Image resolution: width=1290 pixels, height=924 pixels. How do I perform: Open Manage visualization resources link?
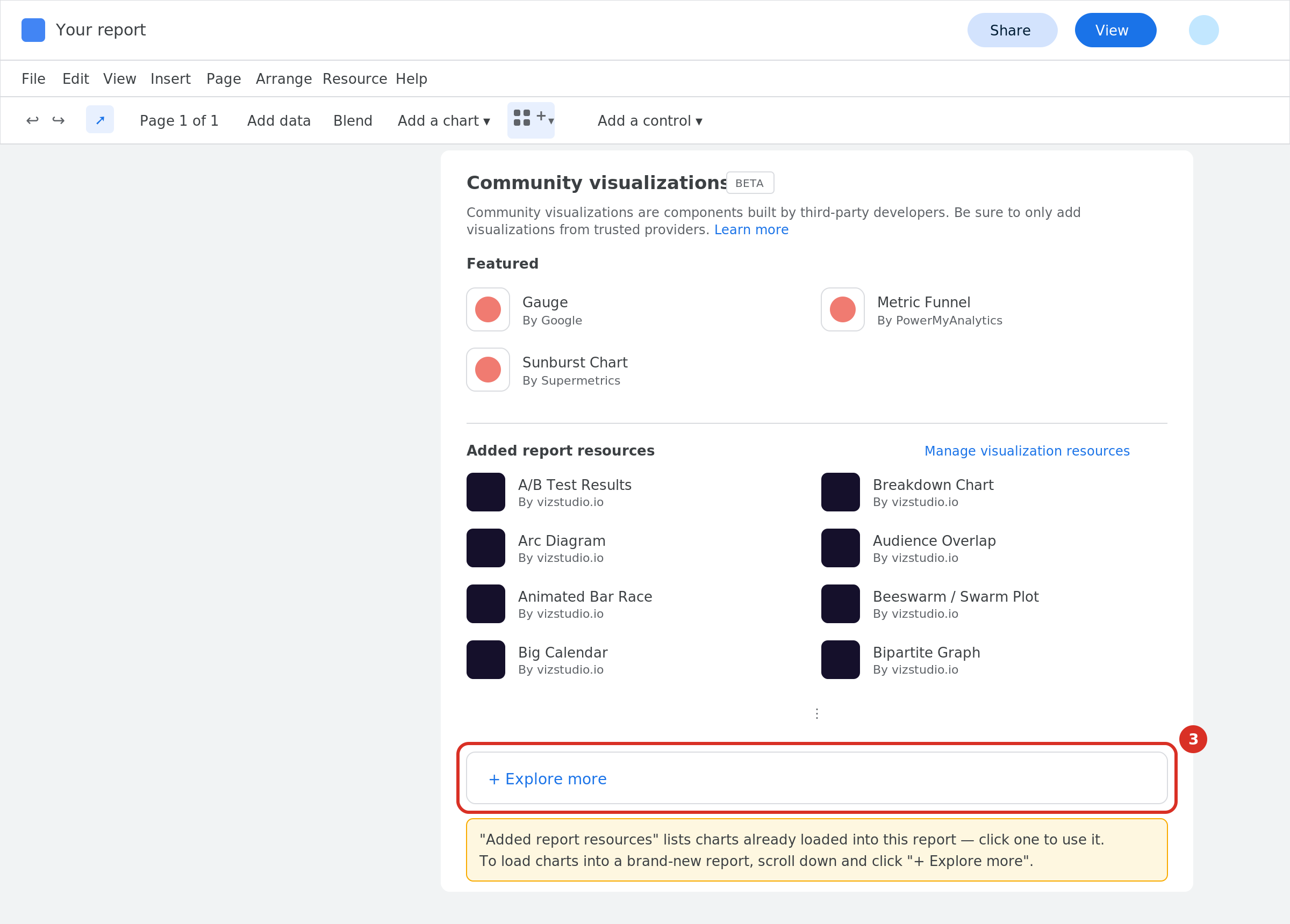(1027, 451)
